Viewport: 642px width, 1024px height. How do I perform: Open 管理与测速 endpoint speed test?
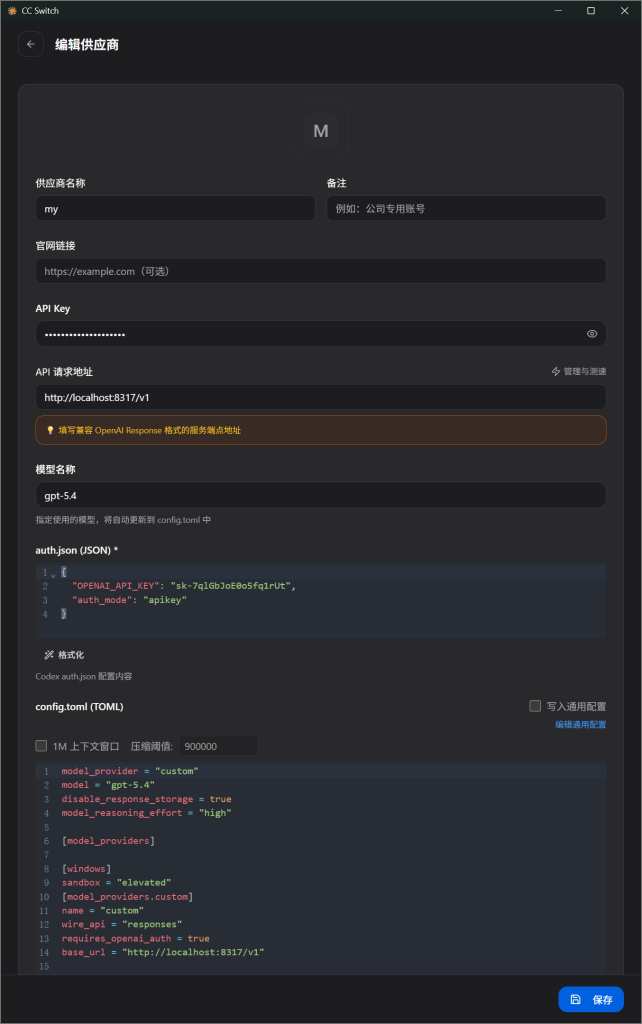click(579, 372)
